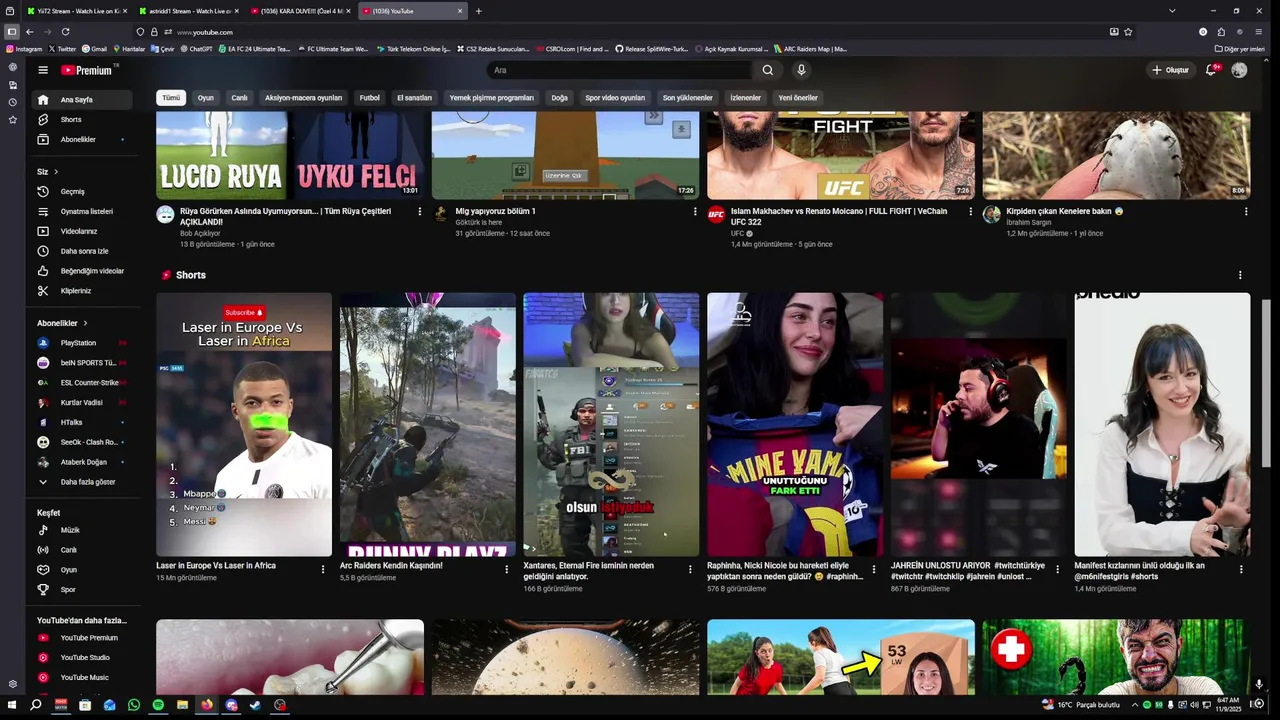1280x720 pixels.
Task: Expand the Abonelikler section header
Action: click(63, 323)
